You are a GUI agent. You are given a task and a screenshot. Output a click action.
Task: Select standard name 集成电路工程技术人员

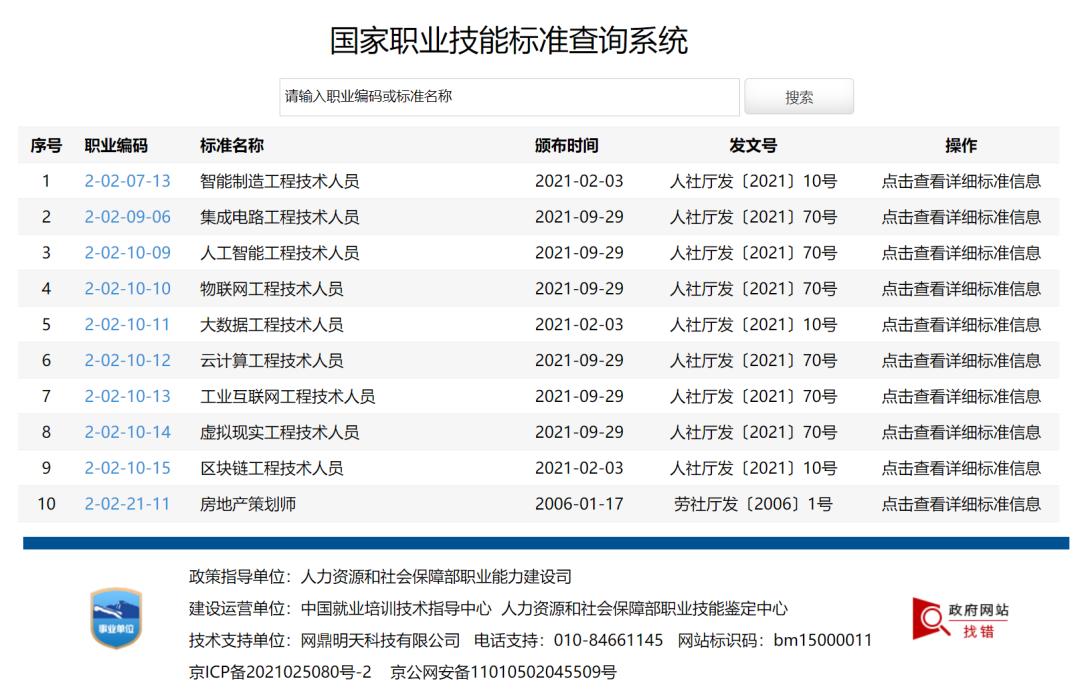pos(280,217)
